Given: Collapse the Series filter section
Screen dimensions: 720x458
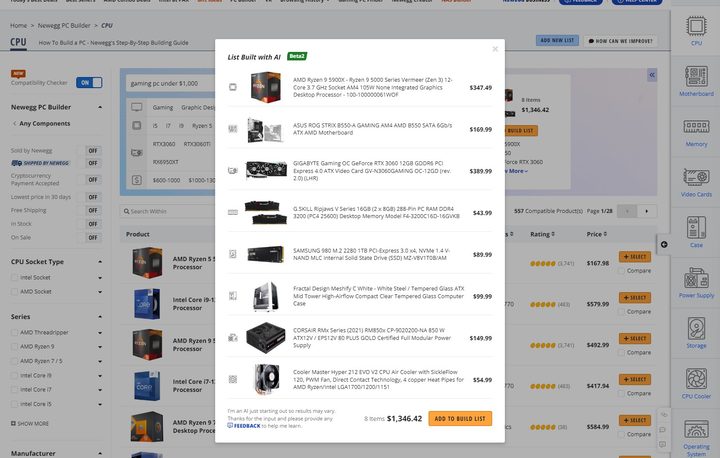Looking at the screenshot, I should point(100,317).
